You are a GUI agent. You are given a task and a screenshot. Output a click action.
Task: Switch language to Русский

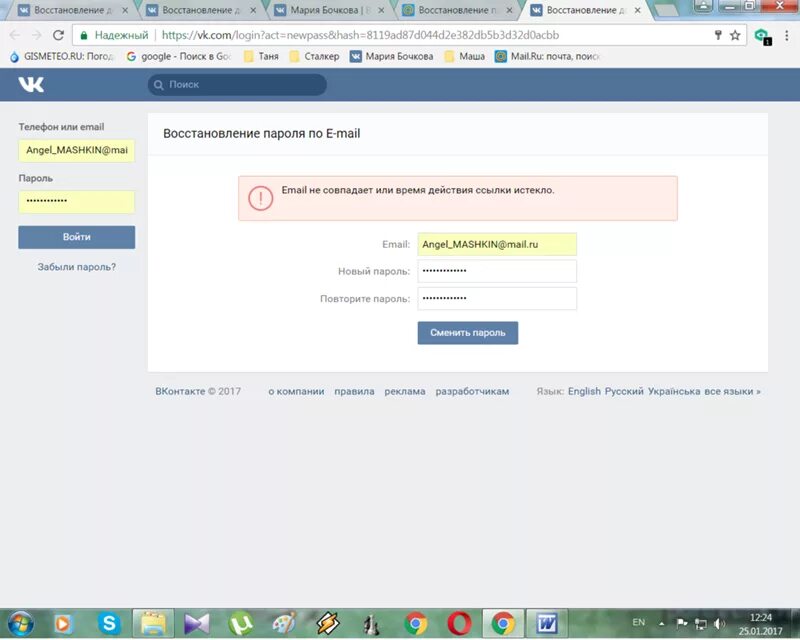click(624, 391)
